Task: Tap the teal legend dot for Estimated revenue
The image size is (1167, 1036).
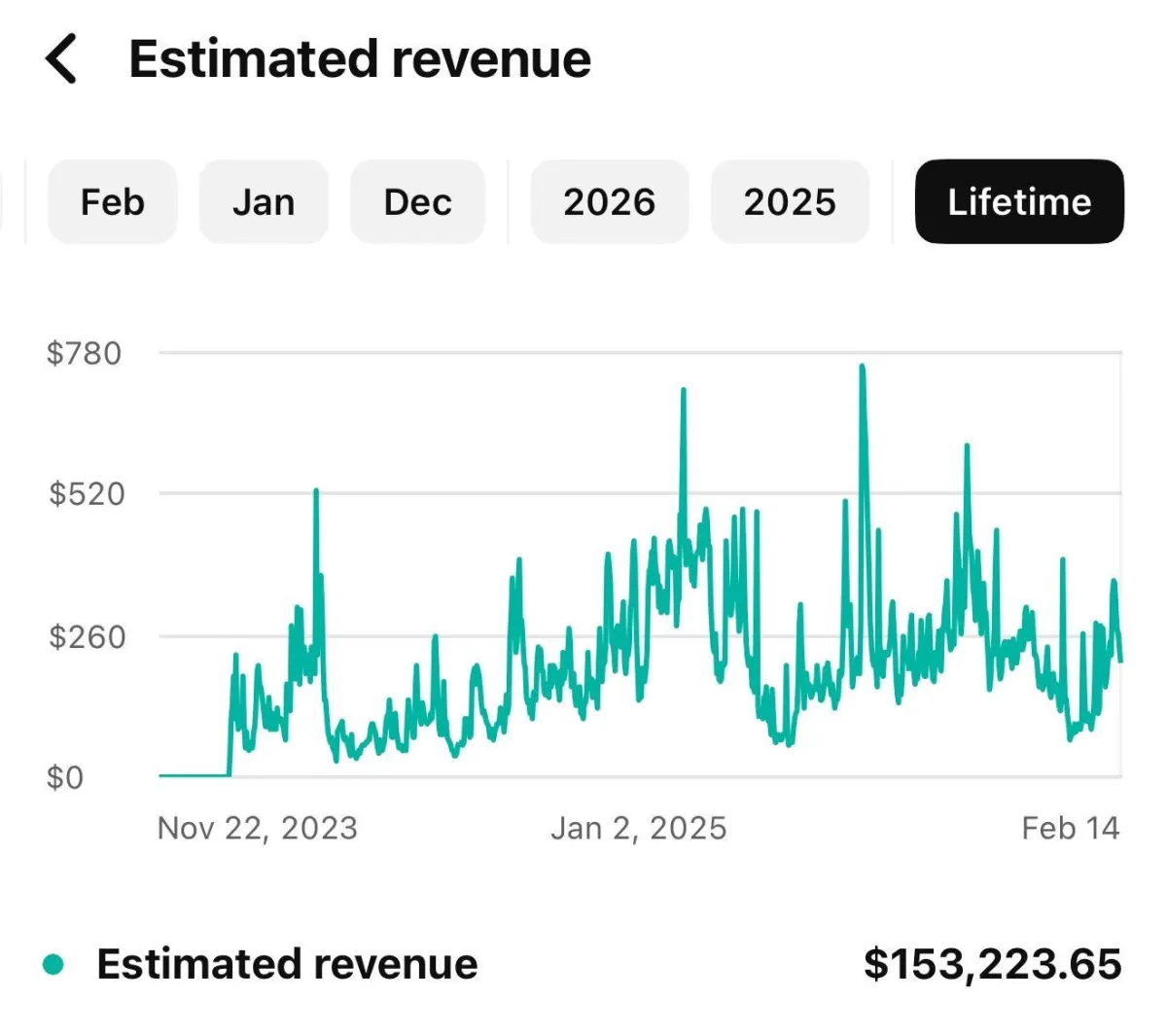Action: tap(53, 965)
